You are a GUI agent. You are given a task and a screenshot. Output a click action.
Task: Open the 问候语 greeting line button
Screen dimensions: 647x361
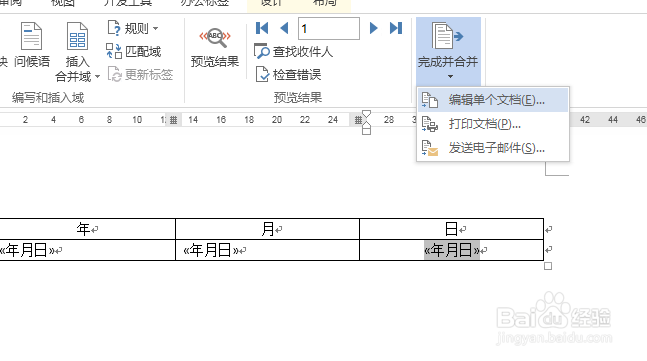31,45
